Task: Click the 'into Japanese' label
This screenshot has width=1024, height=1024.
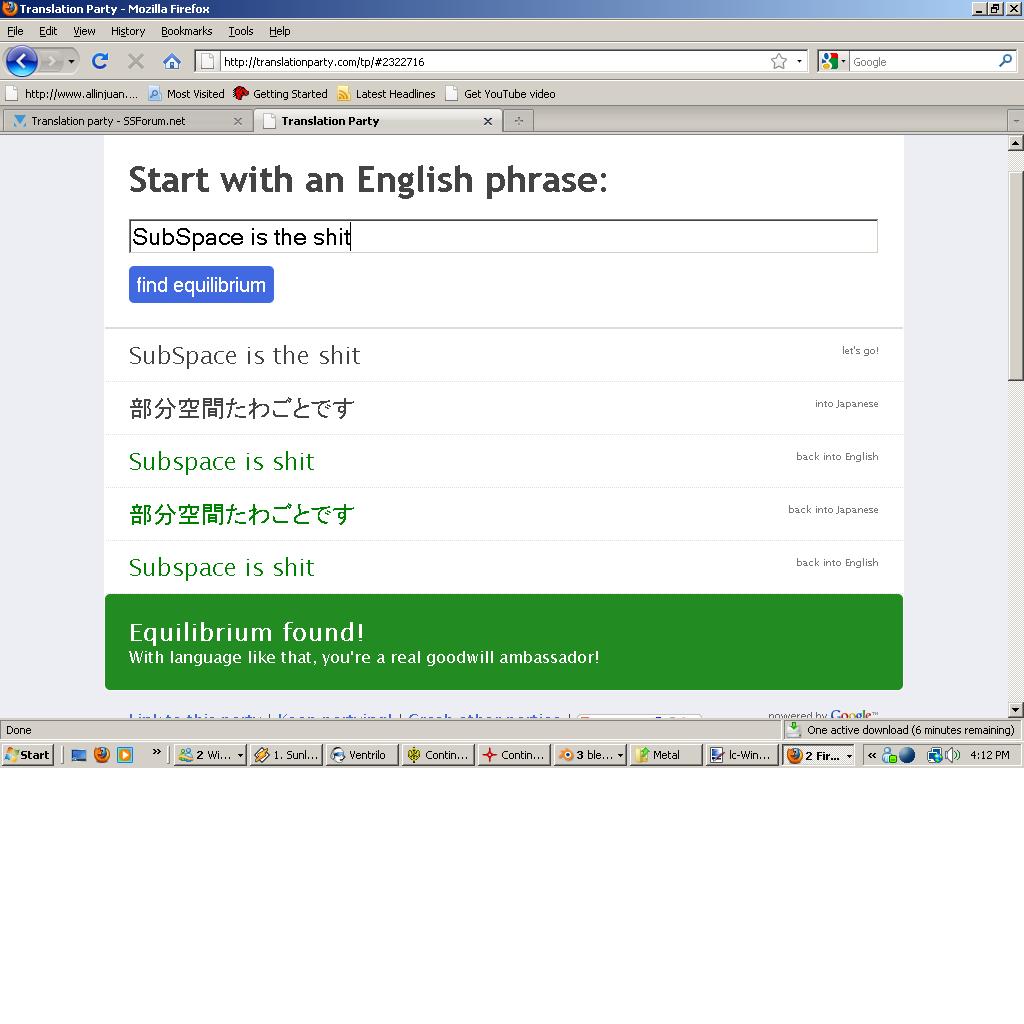Action: click(x=846, y=404)
